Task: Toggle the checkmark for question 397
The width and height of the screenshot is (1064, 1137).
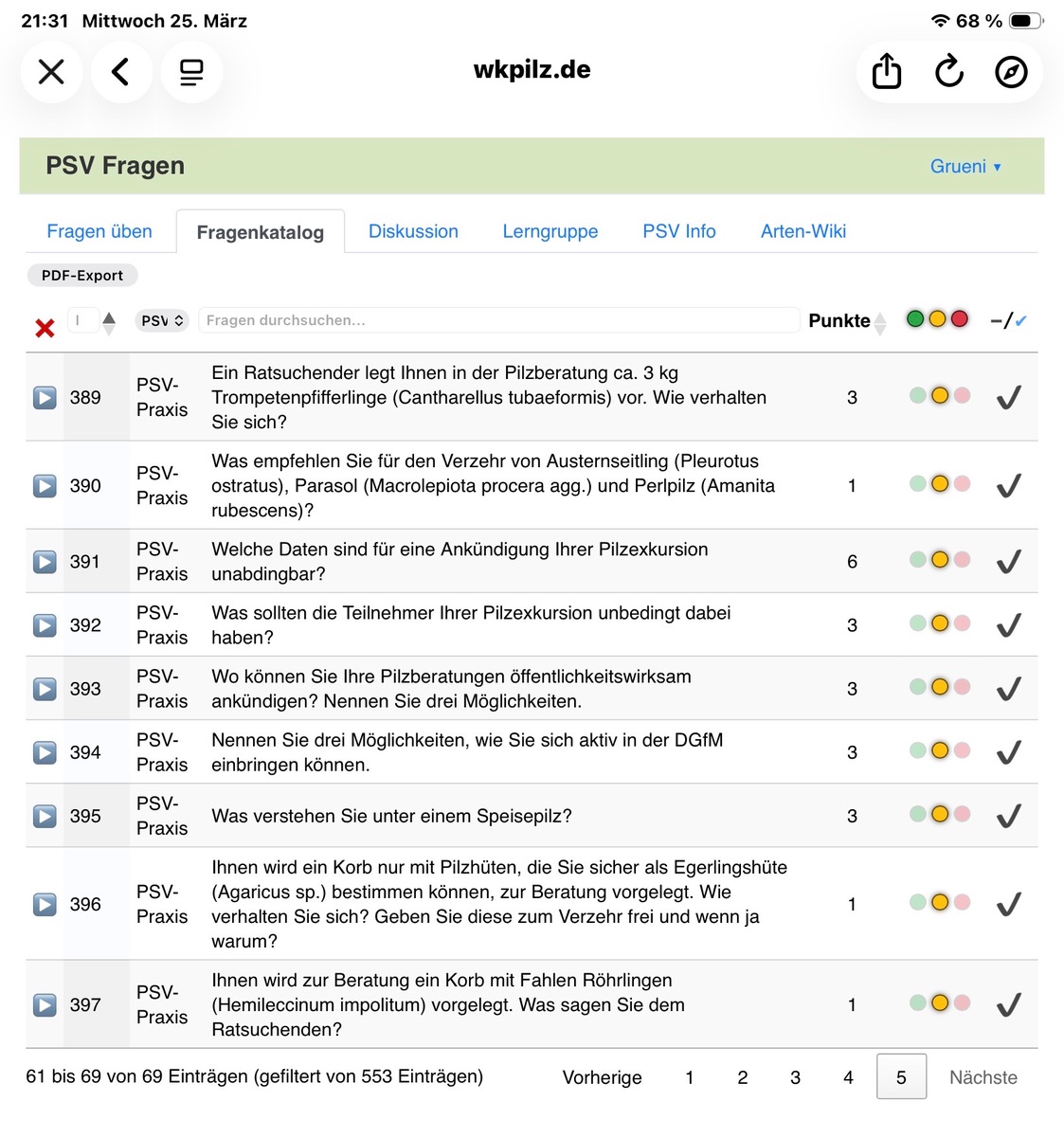Action: pos(1008,1004)
